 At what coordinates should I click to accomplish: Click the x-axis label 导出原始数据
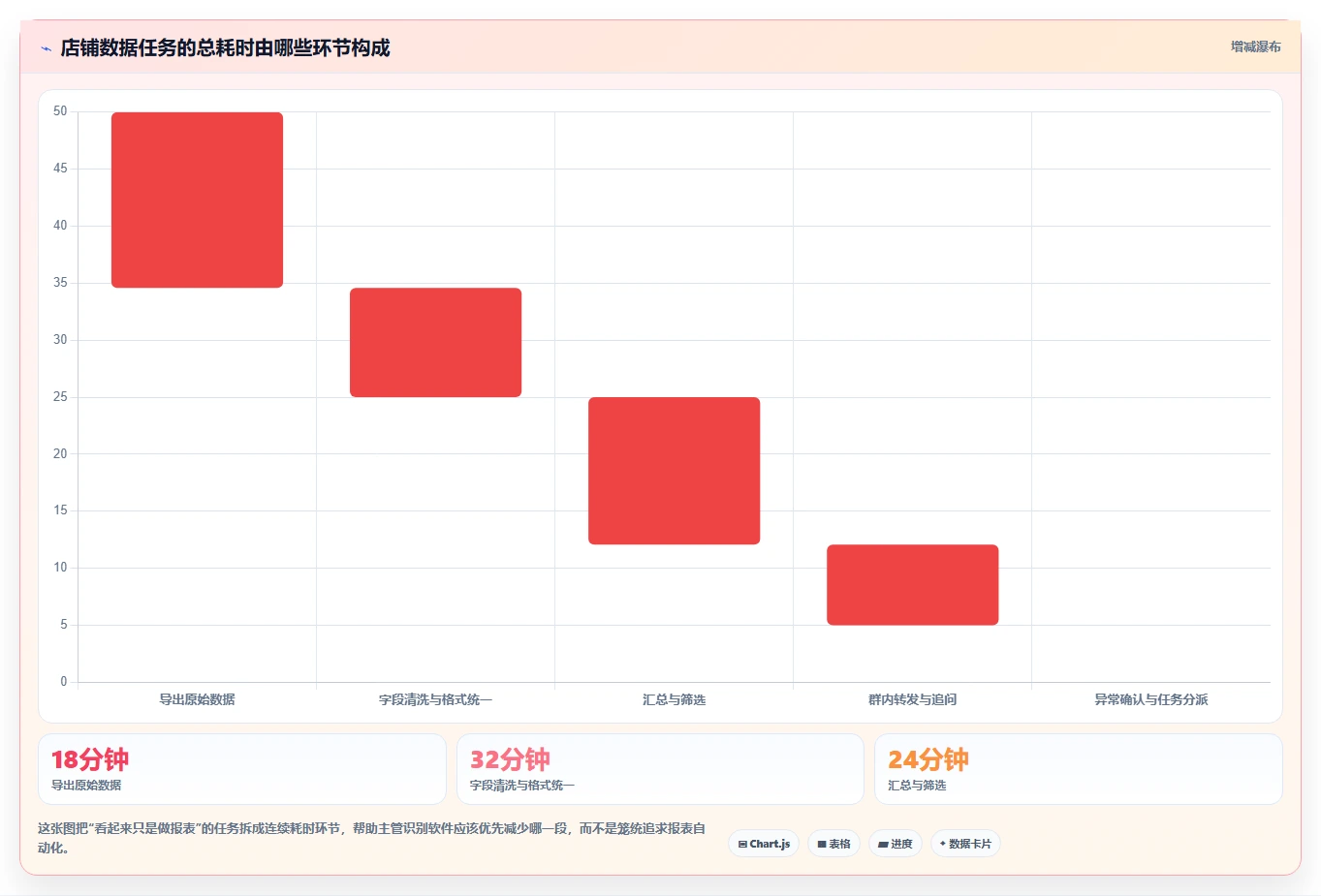coord(197,699)
